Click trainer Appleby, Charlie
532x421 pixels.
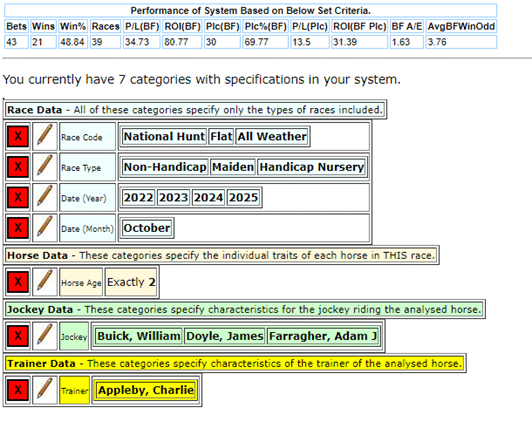(146, 390)
